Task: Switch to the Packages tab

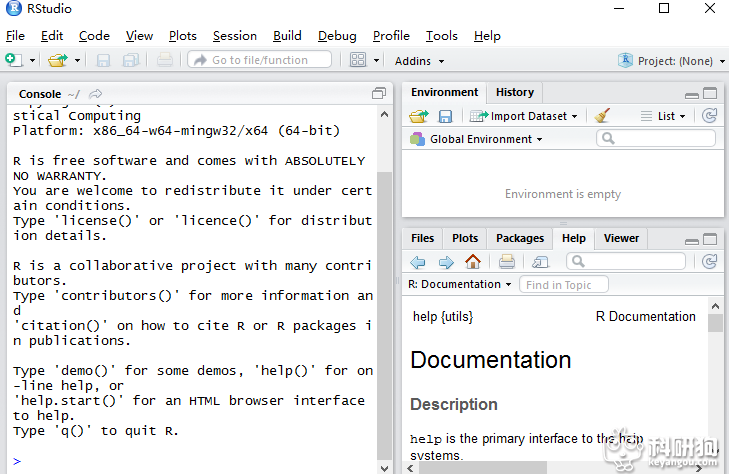Action: pyautogui.click(x=520, y=238)
